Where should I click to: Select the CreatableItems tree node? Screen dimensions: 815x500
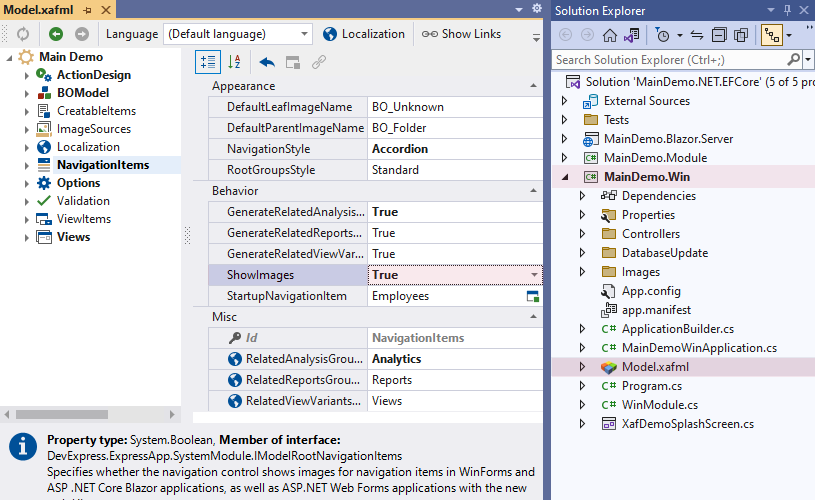pyautogui.click(x=96, y=111)
